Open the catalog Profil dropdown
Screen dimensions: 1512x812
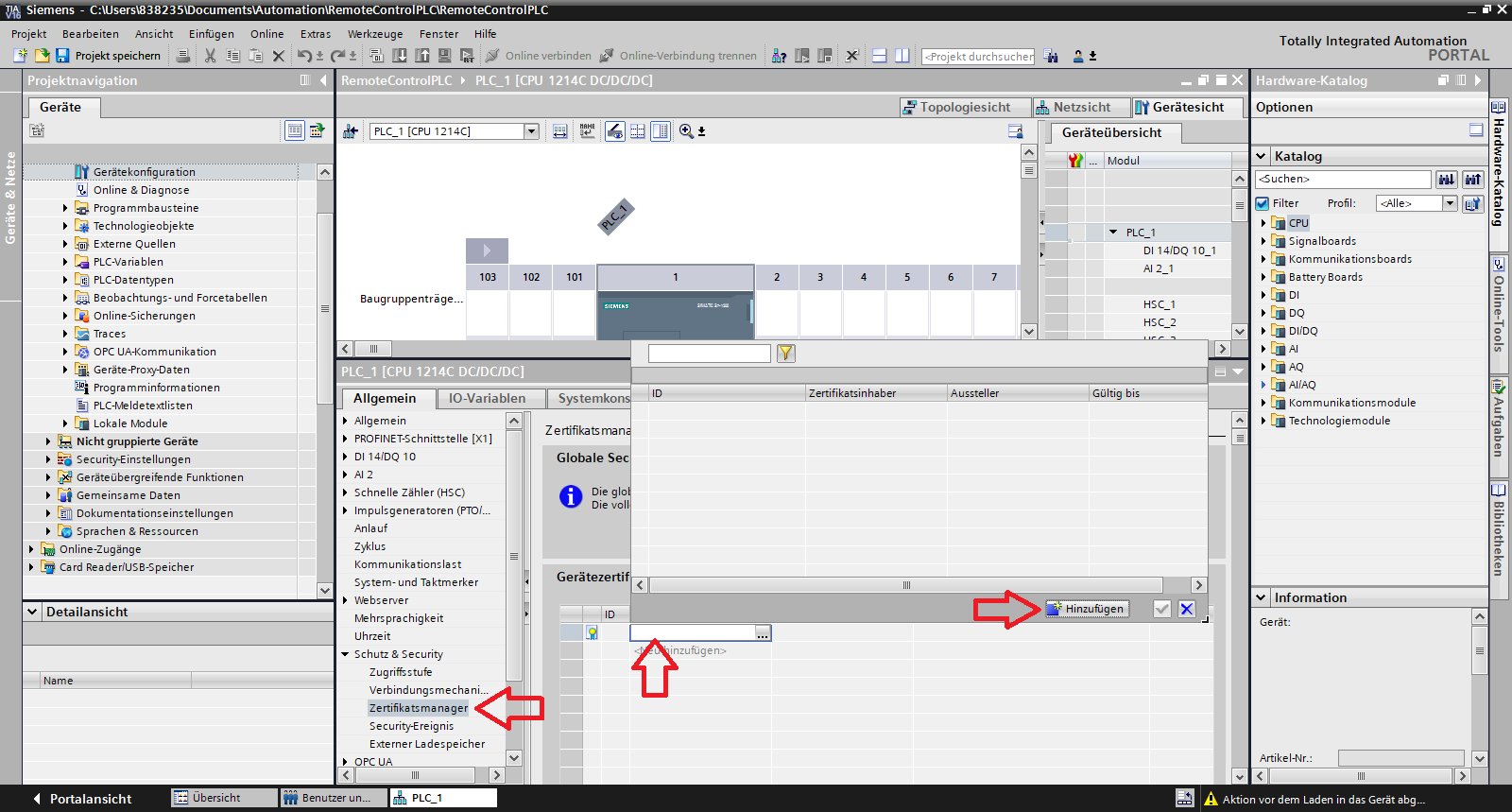click(1450, 203)
